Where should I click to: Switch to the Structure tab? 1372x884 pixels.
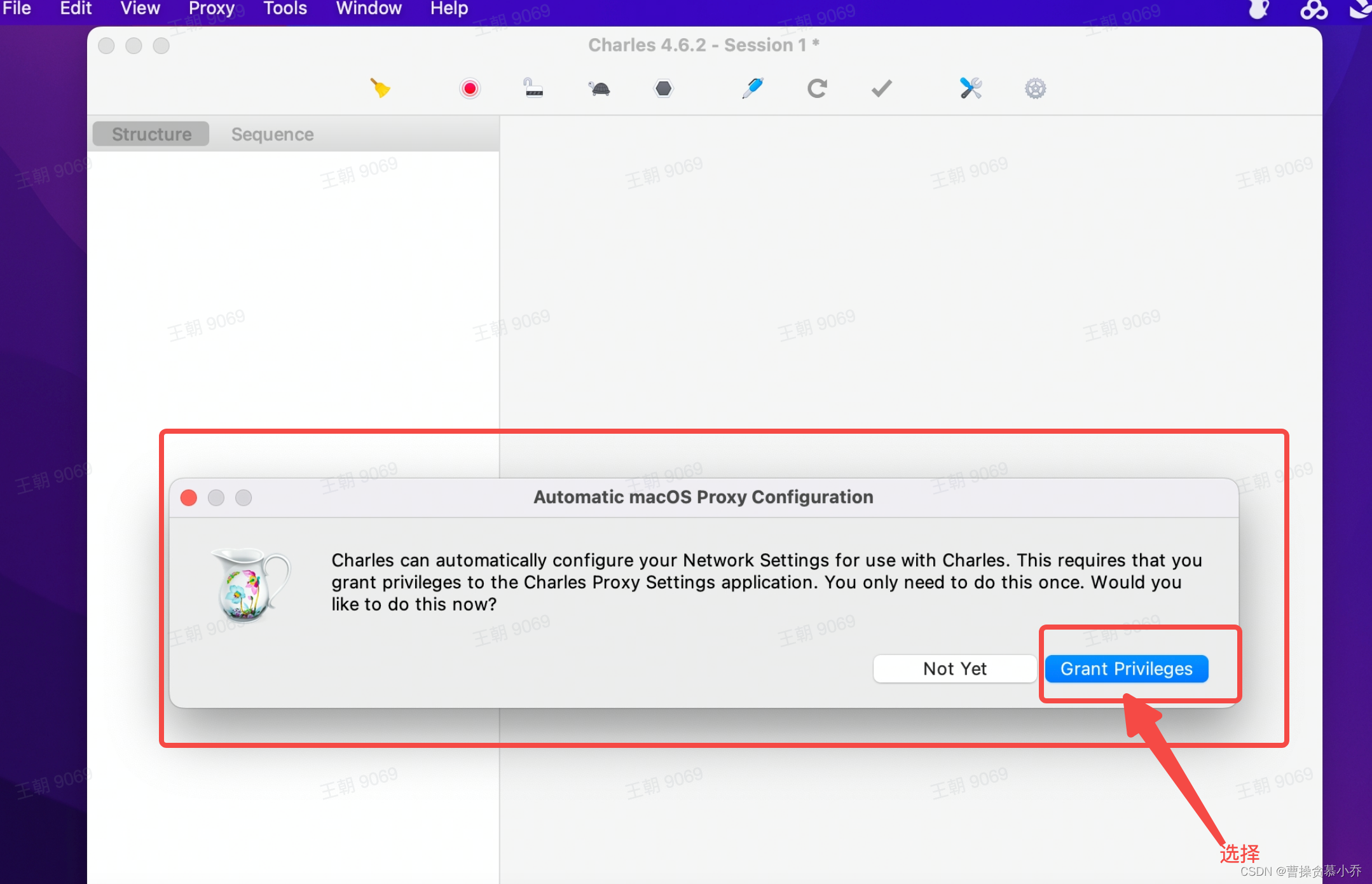point(151,134)
